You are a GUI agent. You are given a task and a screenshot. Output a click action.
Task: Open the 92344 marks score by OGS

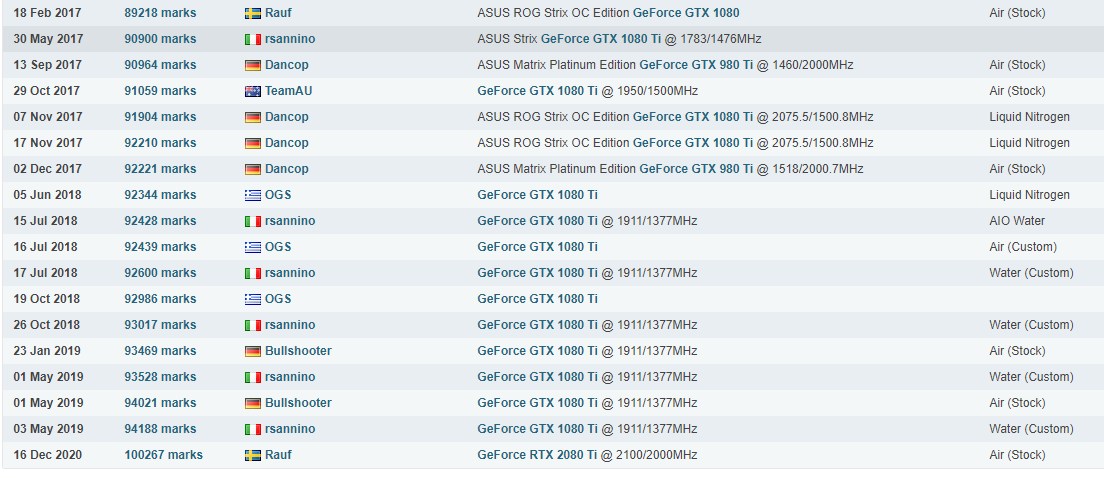point(161,195)
